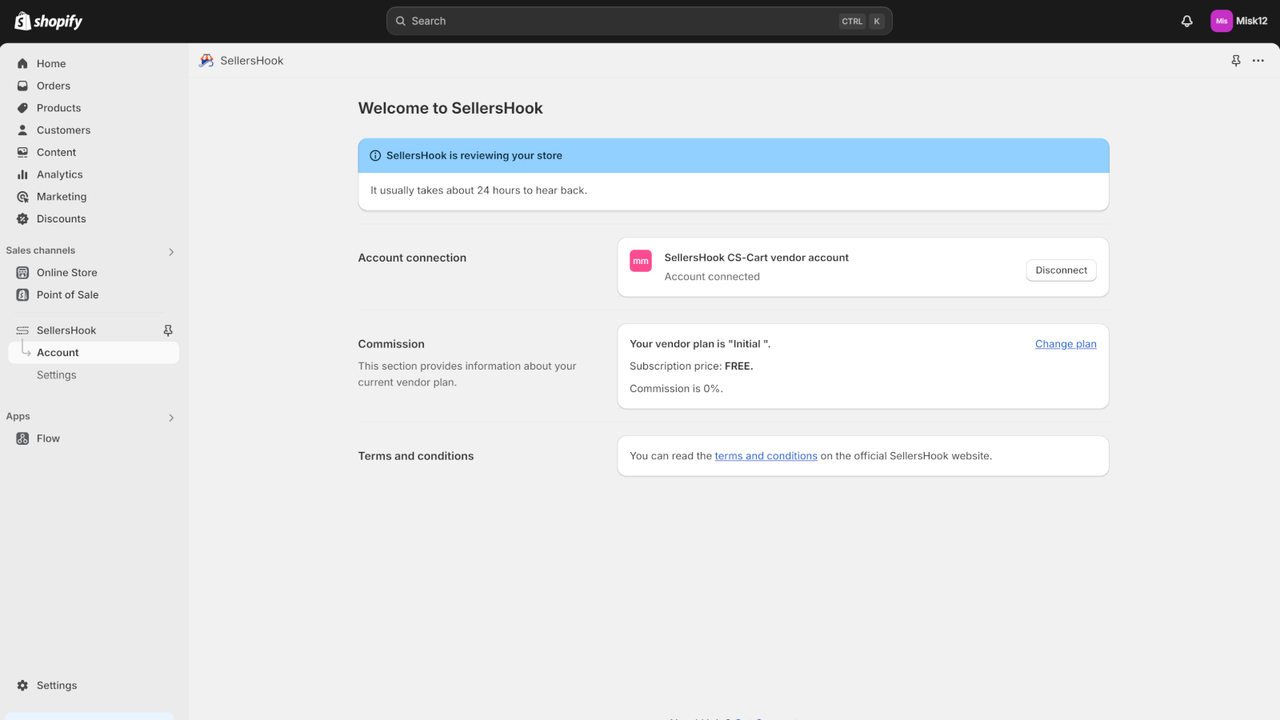Viewport: 1280px width, 720px height.
Task: Click the Flow app icon
Action: click(x=23, y=439)
